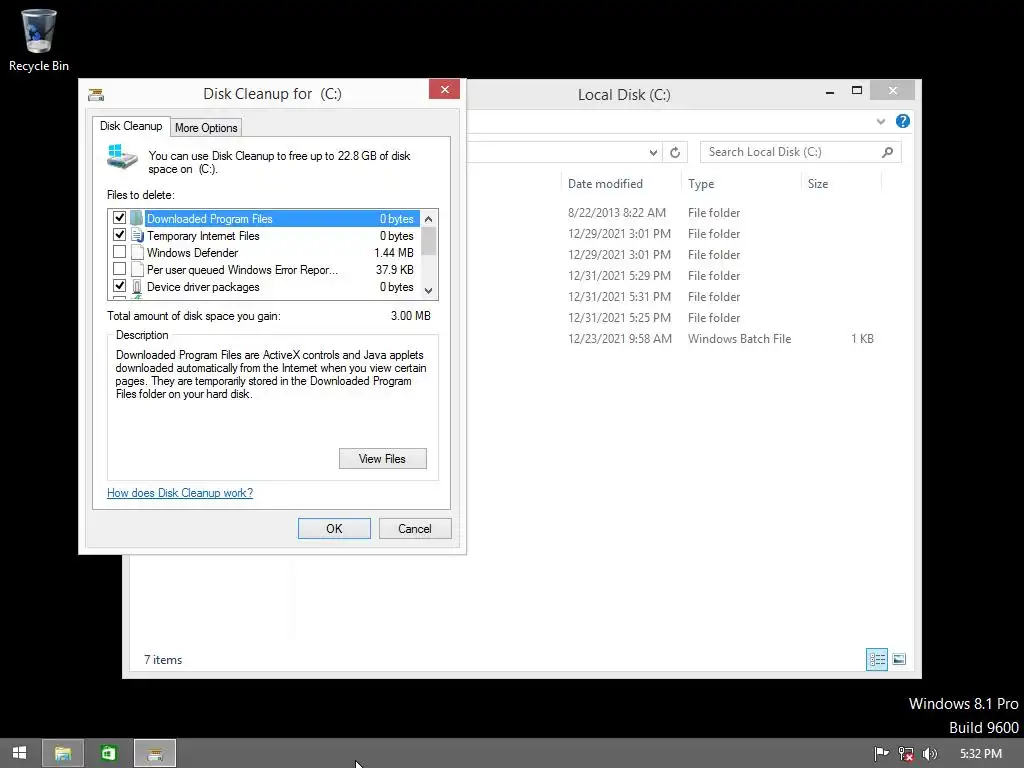Click the network status tray icon
The width and height of the screenshot is (1024, 768).
pos(906,754)
